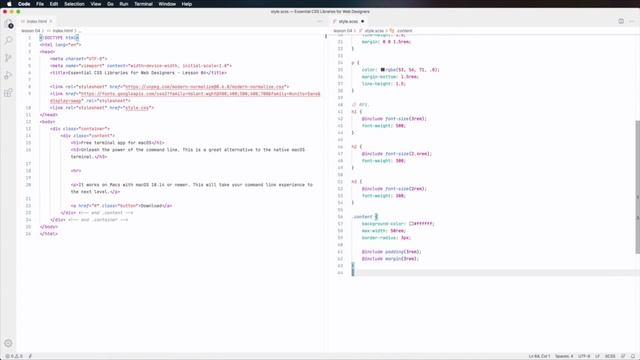Click the 'Free terminal app for macOS' h1 line
Viewport: 640px width, 360px height.
[118, 143]
